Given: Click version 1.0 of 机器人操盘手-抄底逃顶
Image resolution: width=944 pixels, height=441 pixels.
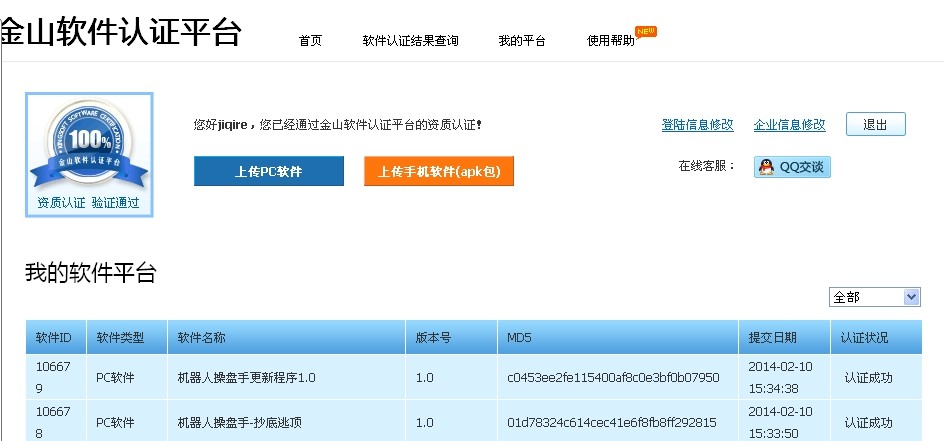Looking at the screenshot, I should click(x=424, y=423).
